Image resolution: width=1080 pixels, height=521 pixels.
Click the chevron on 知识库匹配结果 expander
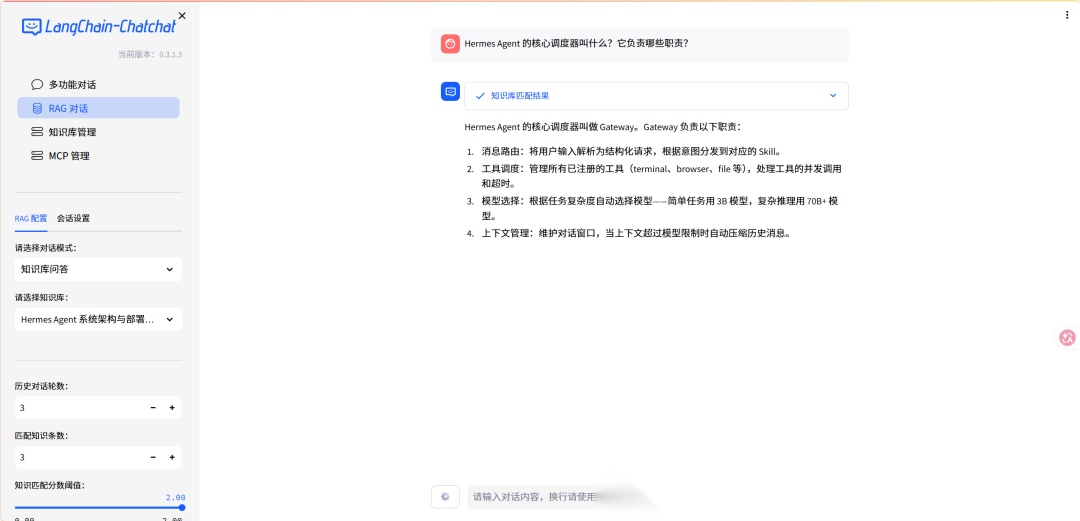(833, 96)
